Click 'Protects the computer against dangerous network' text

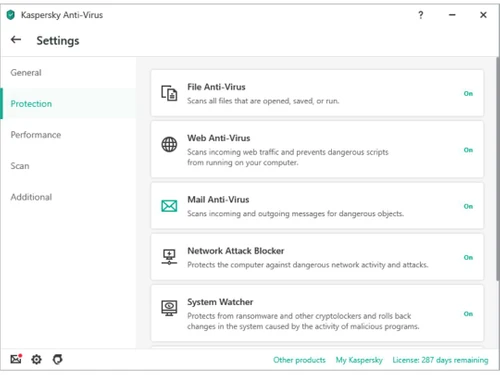tap(308, 265)
